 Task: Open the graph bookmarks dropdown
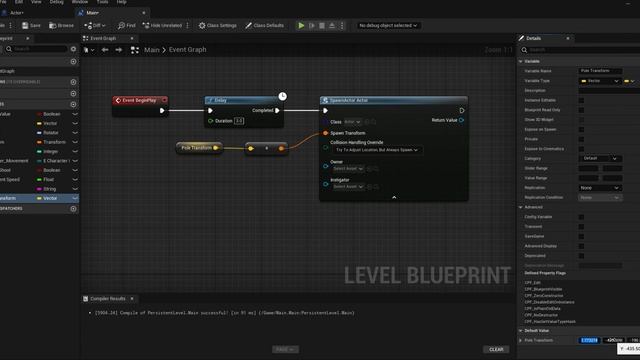click(89, 50)
